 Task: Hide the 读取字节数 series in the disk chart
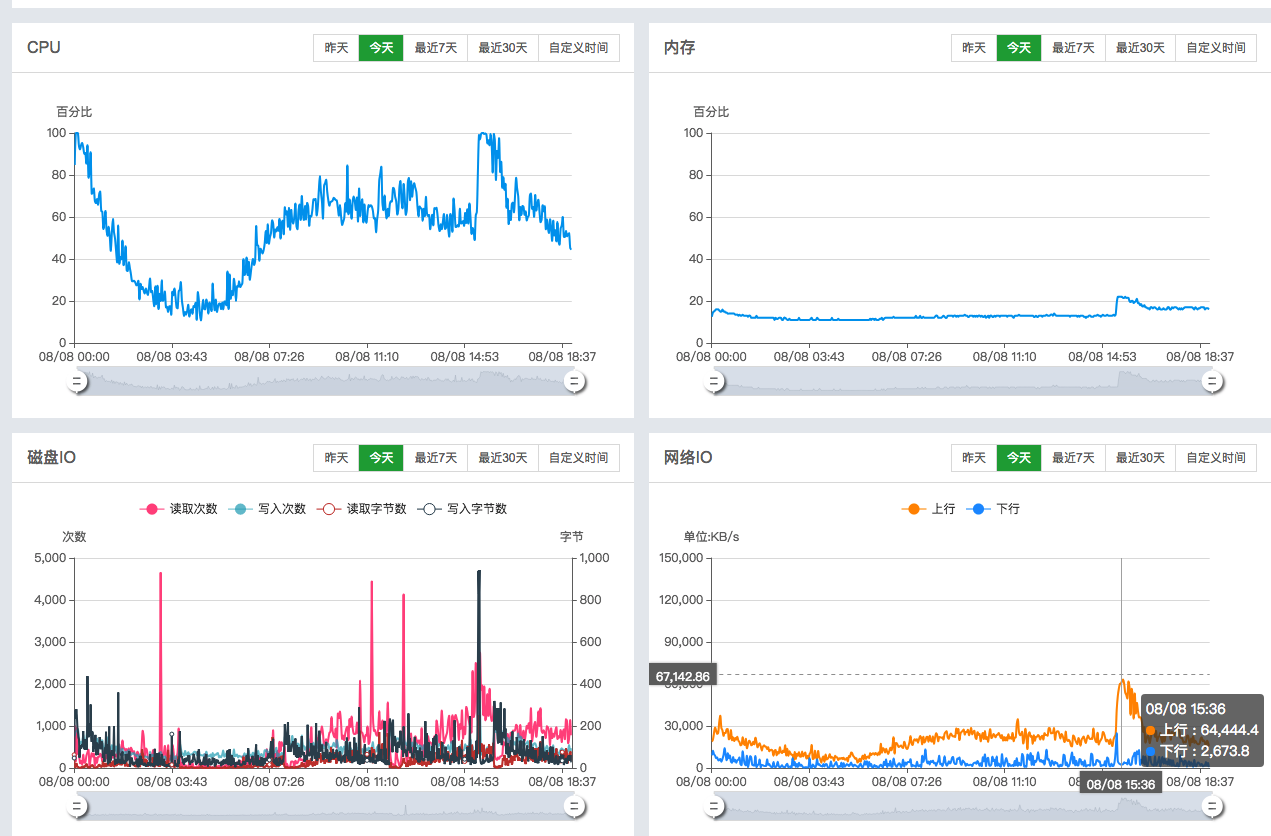click(x=362, y=509)
